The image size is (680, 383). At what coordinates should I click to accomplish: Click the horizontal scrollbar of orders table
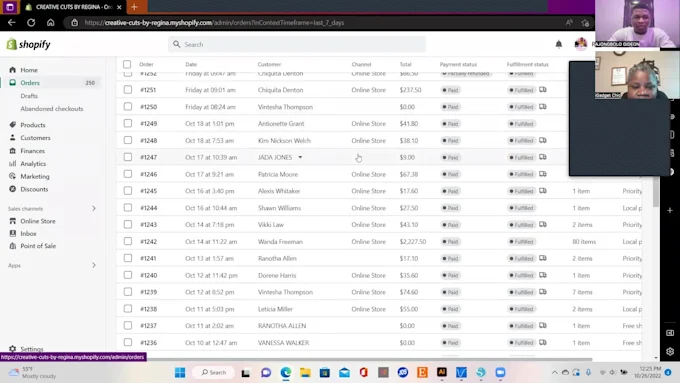(354, 359)
